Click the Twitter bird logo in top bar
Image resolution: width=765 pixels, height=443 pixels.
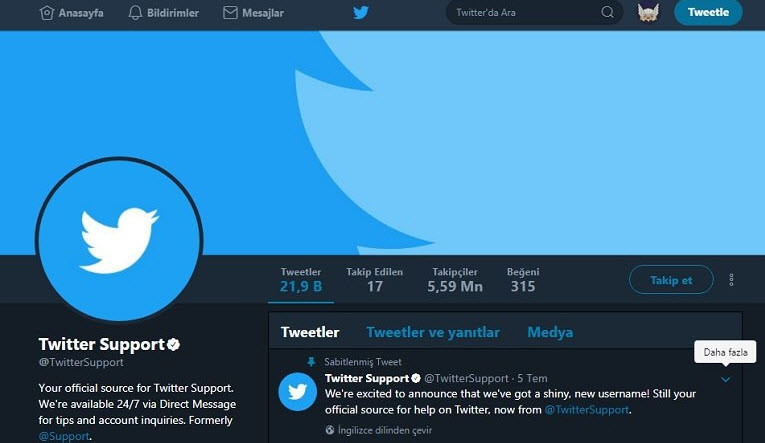click(x=361, y=12)
